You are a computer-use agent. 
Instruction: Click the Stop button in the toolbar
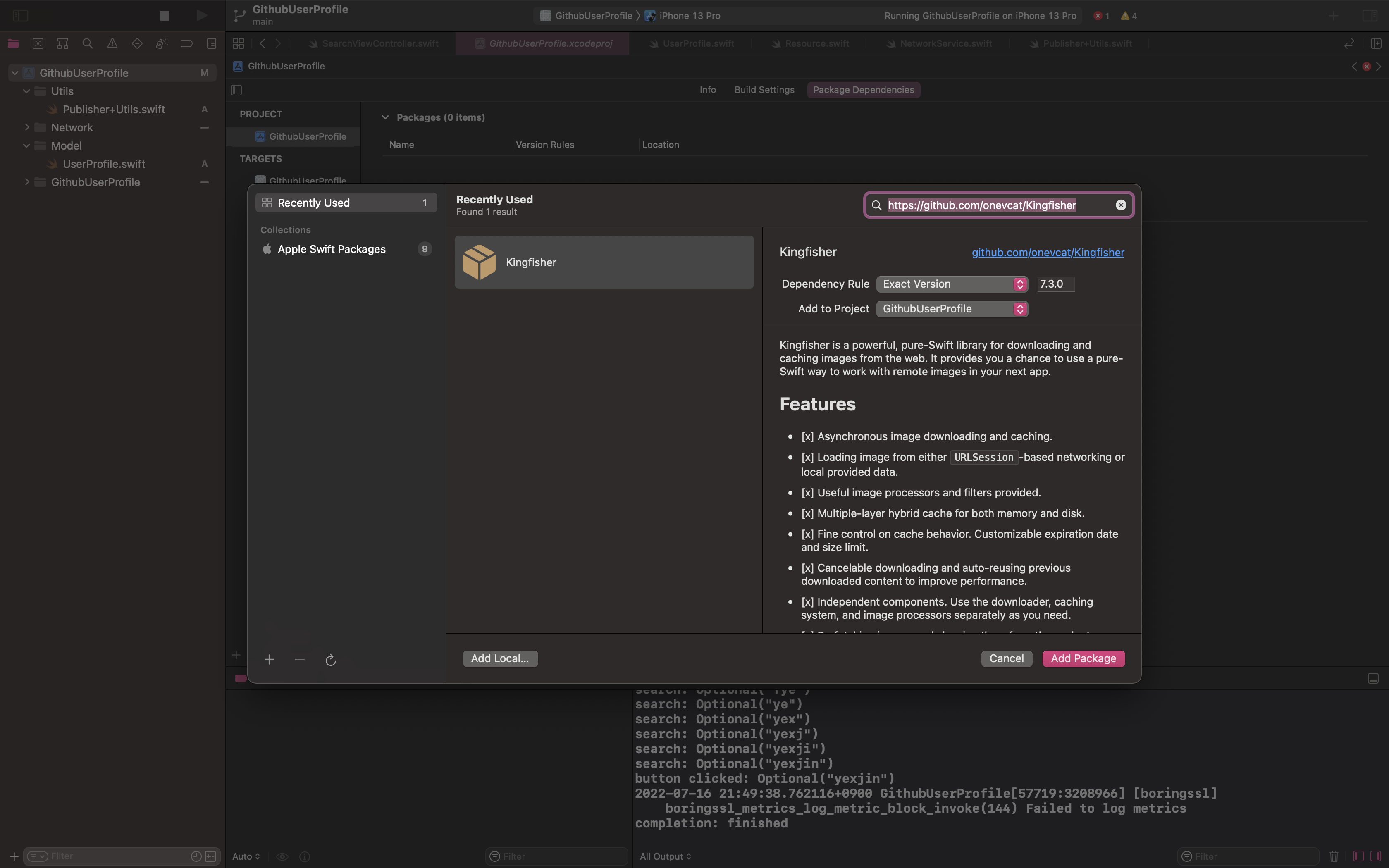click(x=164, y=16)
